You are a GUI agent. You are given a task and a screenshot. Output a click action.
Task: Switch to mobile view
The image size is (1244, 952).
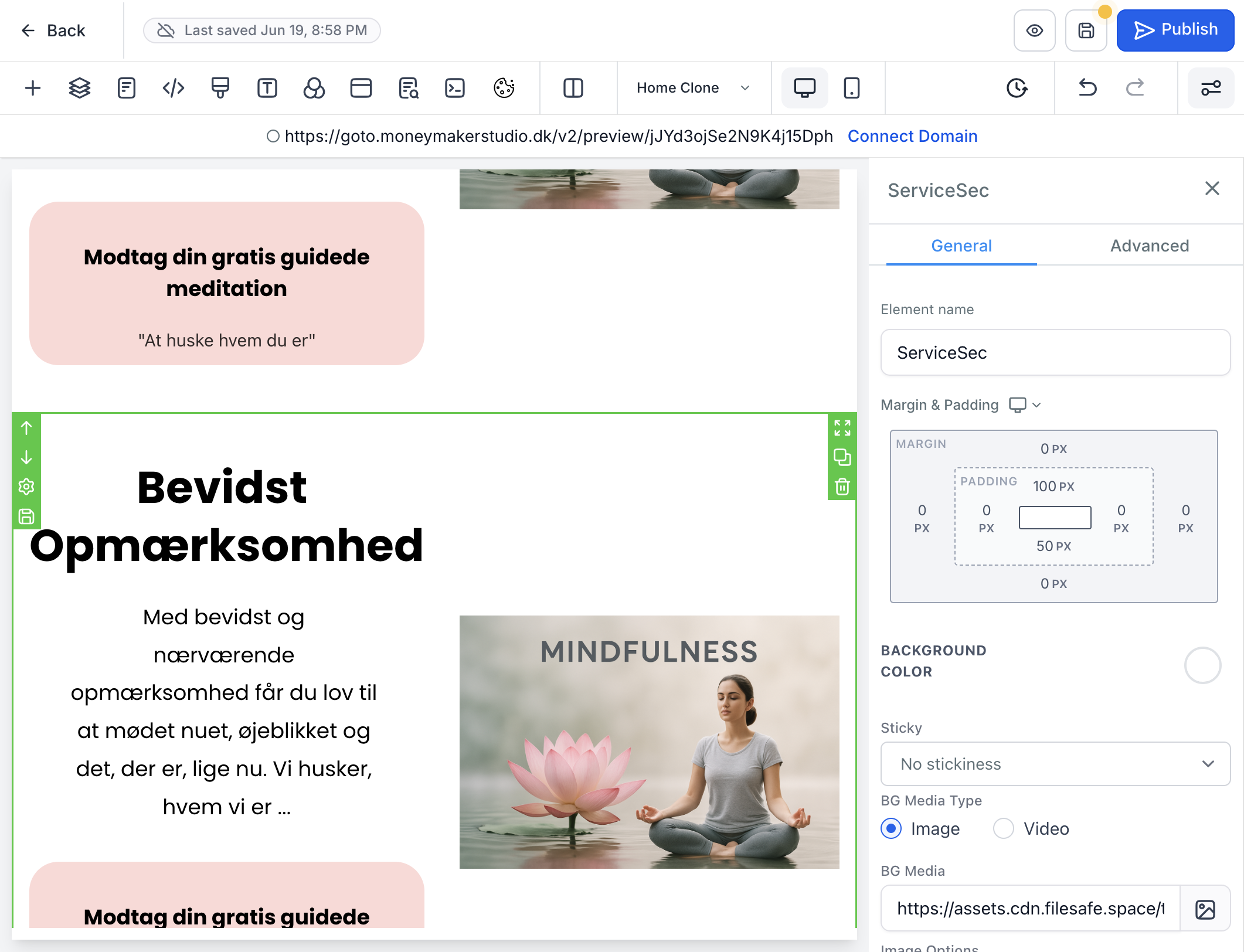tap(852, 88)
